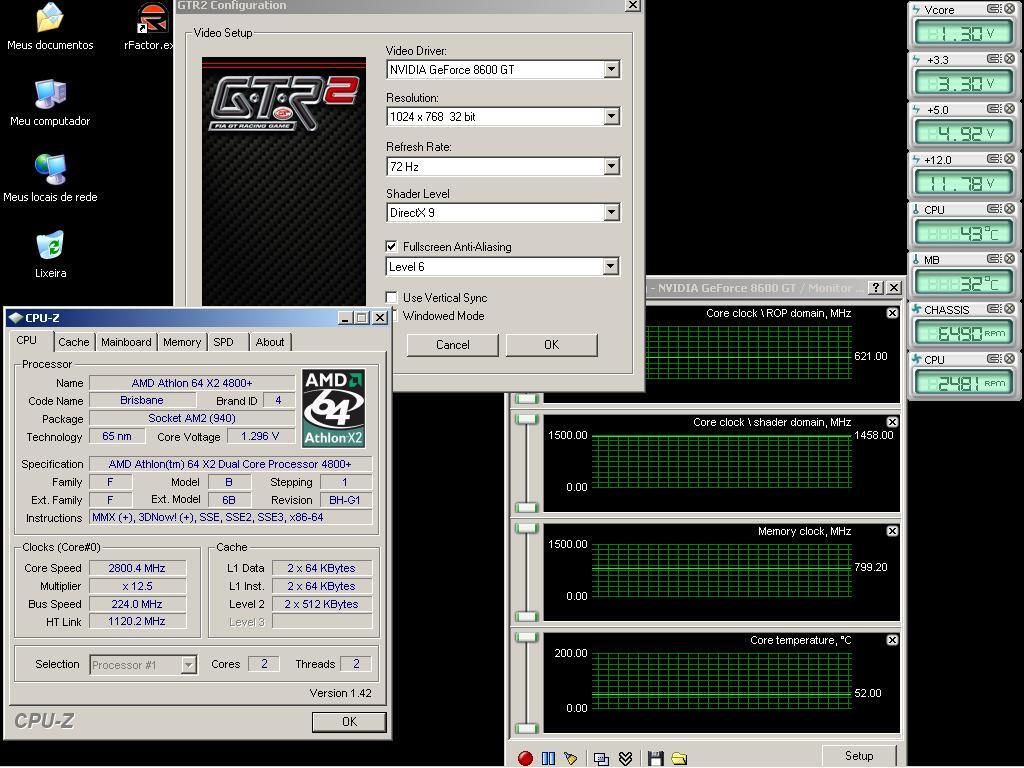Save monitoring data with the floppy icon

click(x=656, y=758)
